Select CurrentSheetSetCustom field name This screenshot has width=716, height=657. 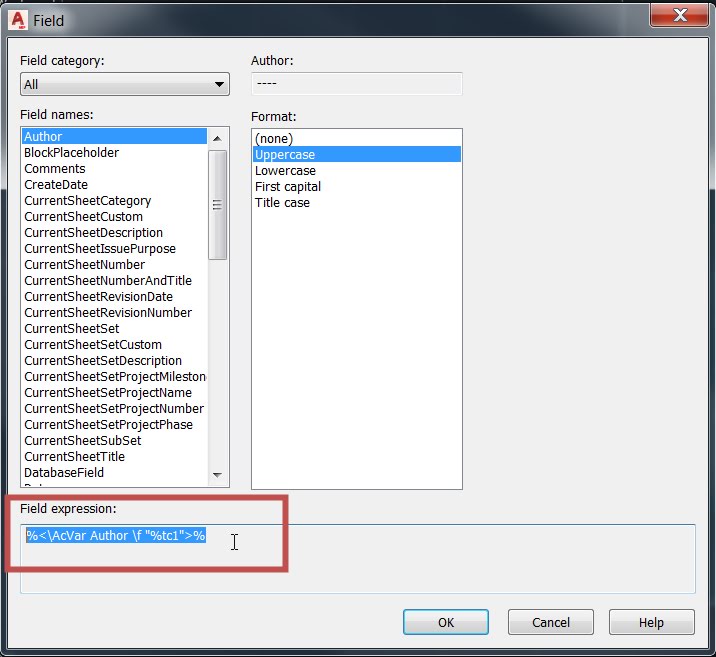[x=114, y=344]
